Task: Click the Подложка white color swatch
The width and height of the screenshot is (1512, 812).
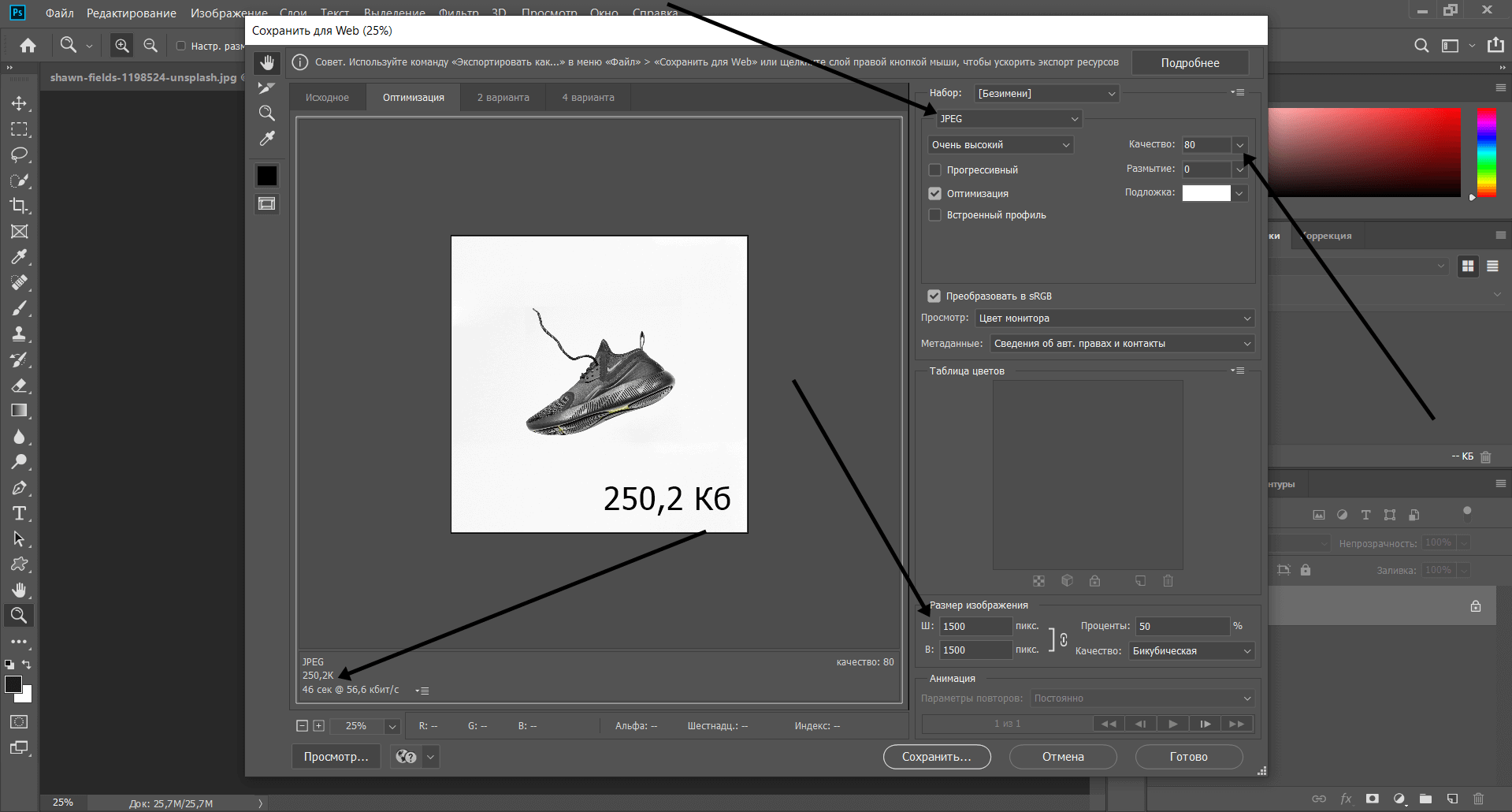Action: [x=1206, y=193]
